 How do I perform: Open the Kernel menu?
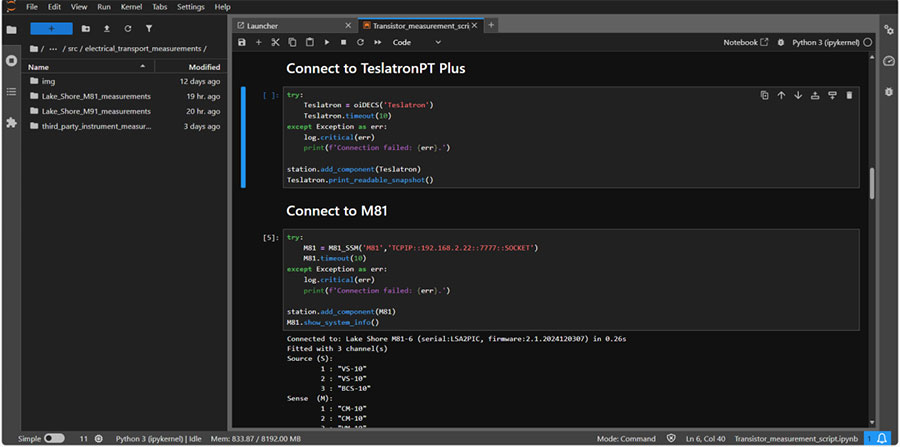point(131,7)
